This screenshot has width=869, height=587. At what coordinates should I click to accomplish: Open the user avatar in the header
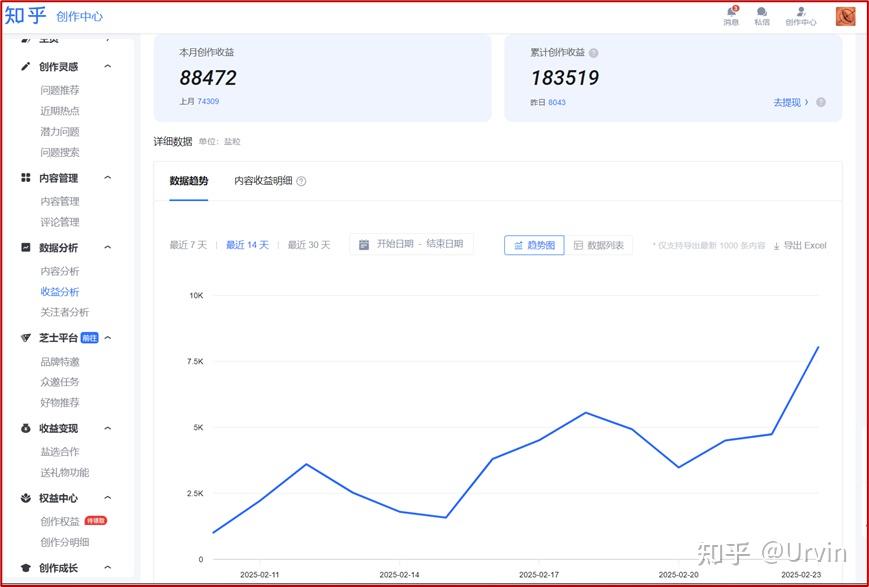point(846,16)
